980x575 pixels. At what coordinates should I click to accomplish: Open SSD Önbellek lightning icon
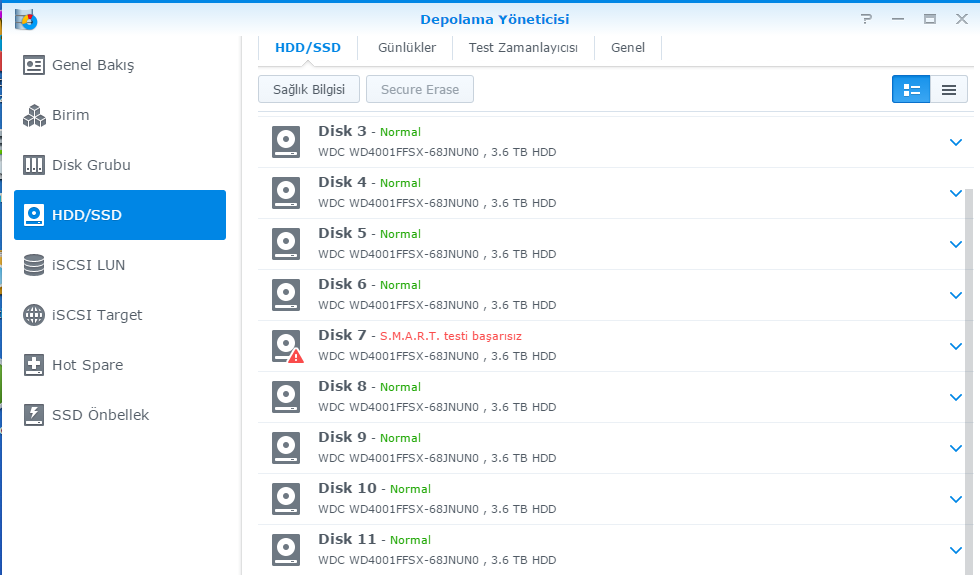click(x=34, y=415)
